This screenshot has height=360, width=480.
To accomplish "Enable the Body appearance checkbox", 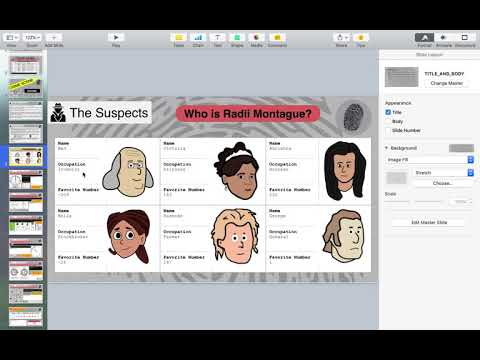I will pyautogui.click(x=388, y=121).
